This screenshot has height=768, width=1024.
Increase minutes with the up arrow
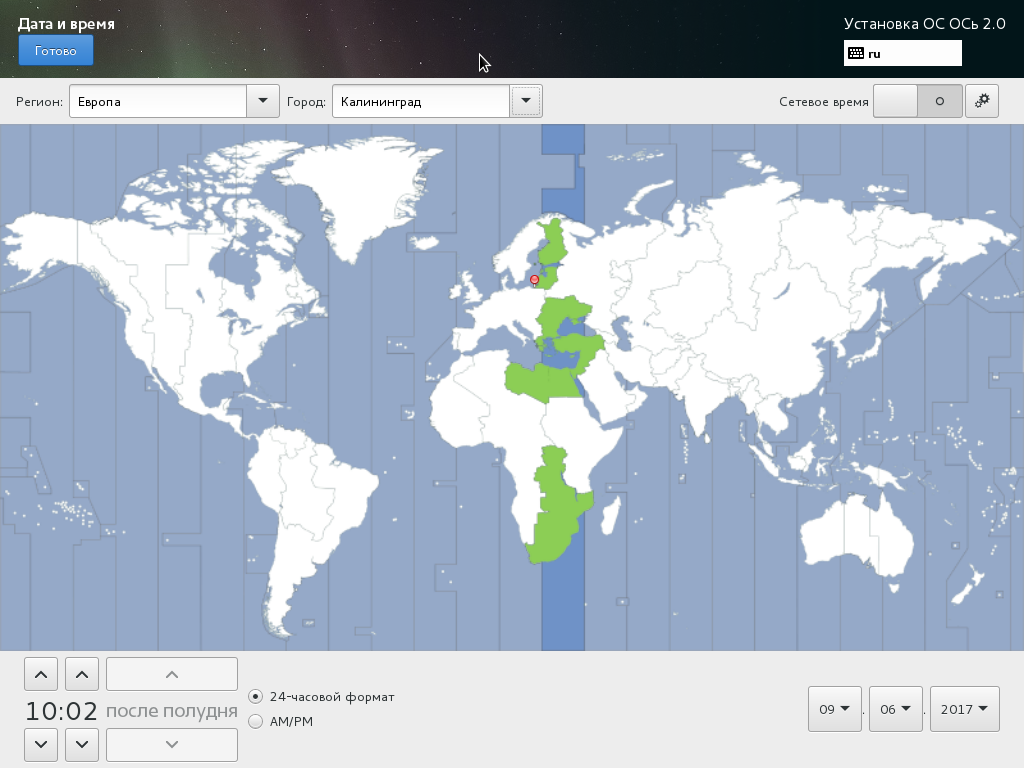82,674
